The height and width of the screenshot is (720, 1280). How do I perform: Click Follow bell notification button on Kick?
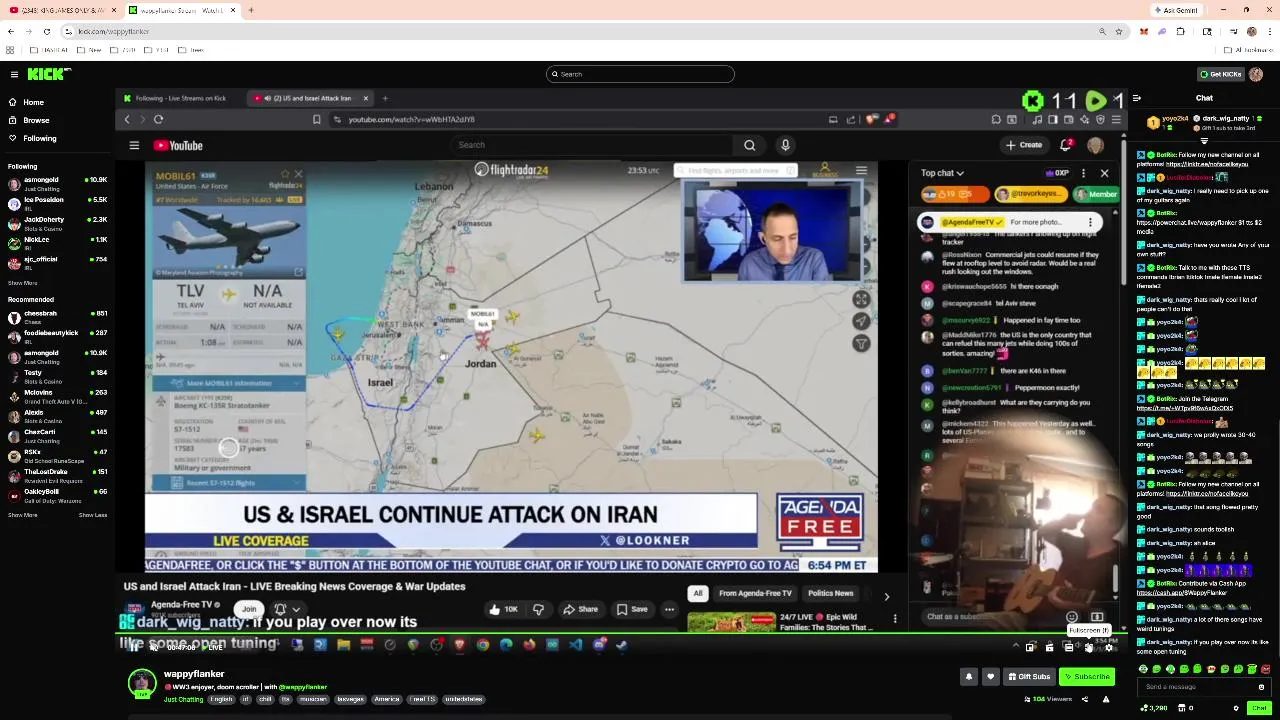pos(968,677)
